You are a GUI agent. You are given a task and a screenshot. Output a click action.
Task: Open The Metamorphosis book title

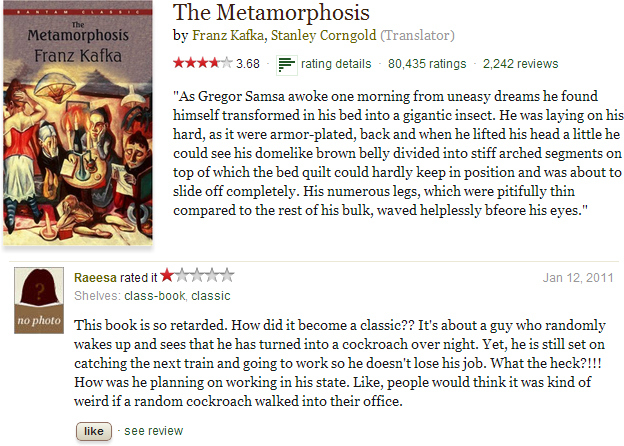[x=271, y=13]
